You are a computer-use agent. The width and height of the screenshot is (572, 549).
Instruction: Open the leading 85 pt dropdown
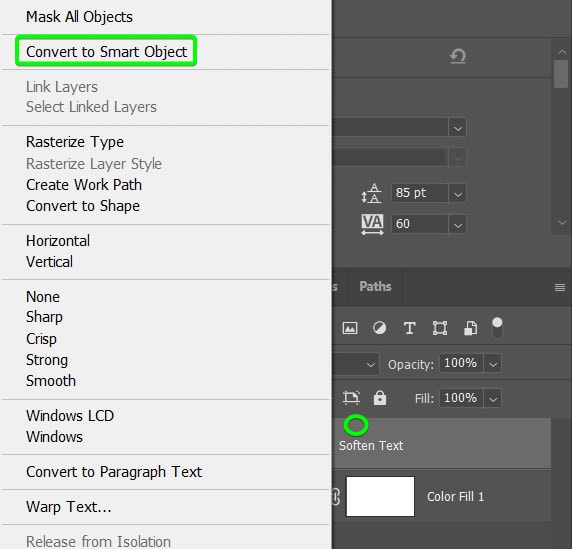(x=457, y=193)
